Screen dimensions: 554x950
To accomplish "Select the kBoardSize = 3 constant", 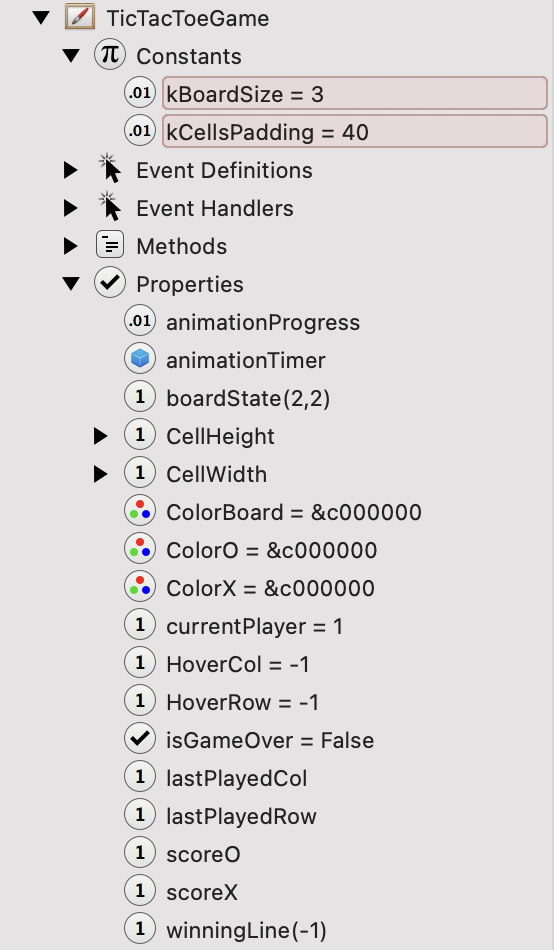I will [x=355, y=93].
